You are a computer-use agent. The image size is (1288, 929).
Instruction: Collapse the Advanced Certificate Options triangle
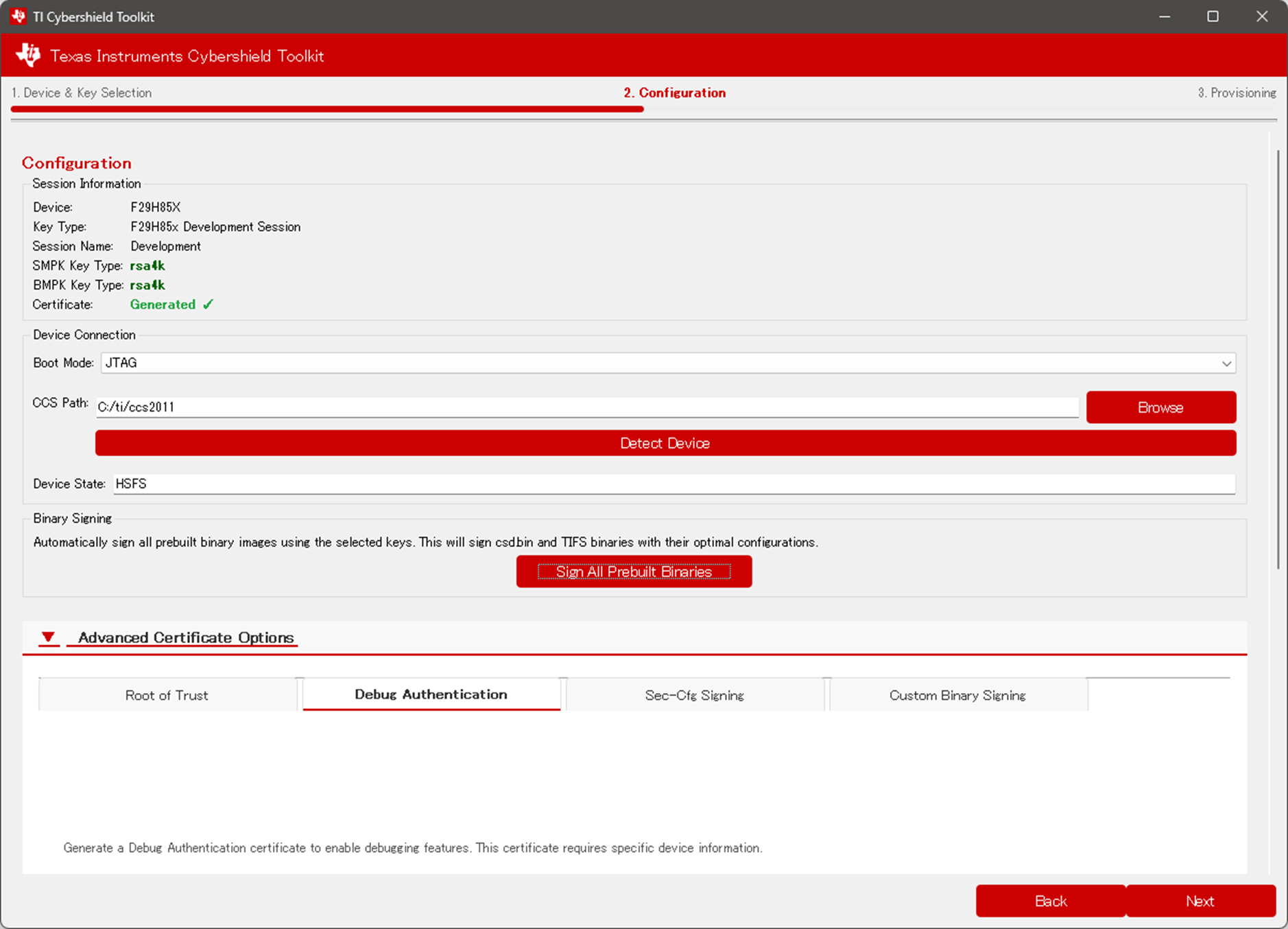[48, 637]
